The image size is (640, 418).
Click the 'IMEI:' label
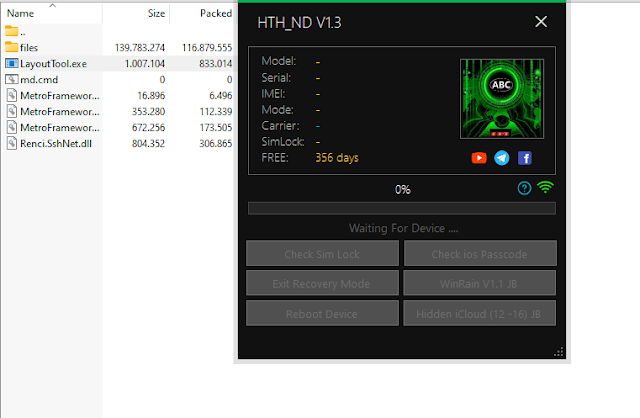pos(273,94)
